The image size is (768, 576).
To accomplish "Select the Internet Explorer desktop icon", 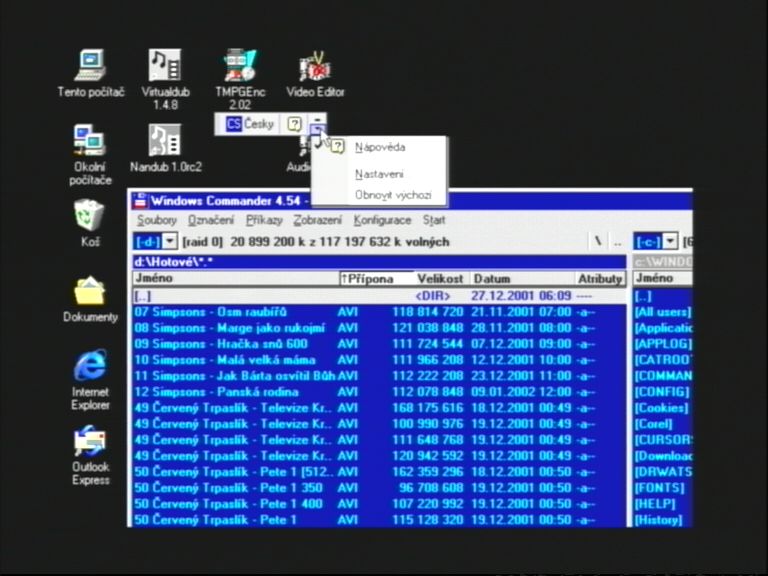I will [x=90, y=380].
